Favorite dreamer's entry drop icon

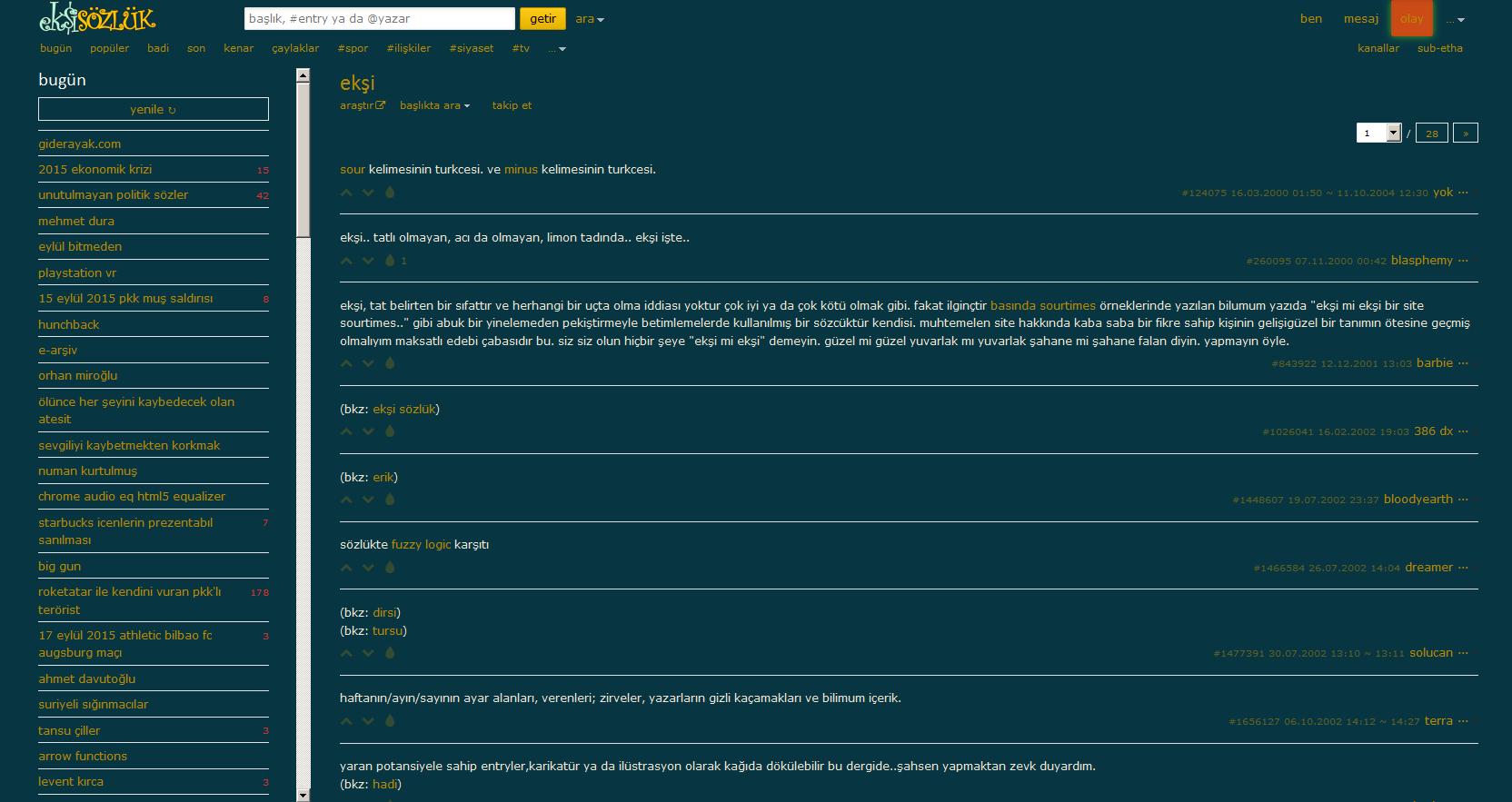coord(390,568)
